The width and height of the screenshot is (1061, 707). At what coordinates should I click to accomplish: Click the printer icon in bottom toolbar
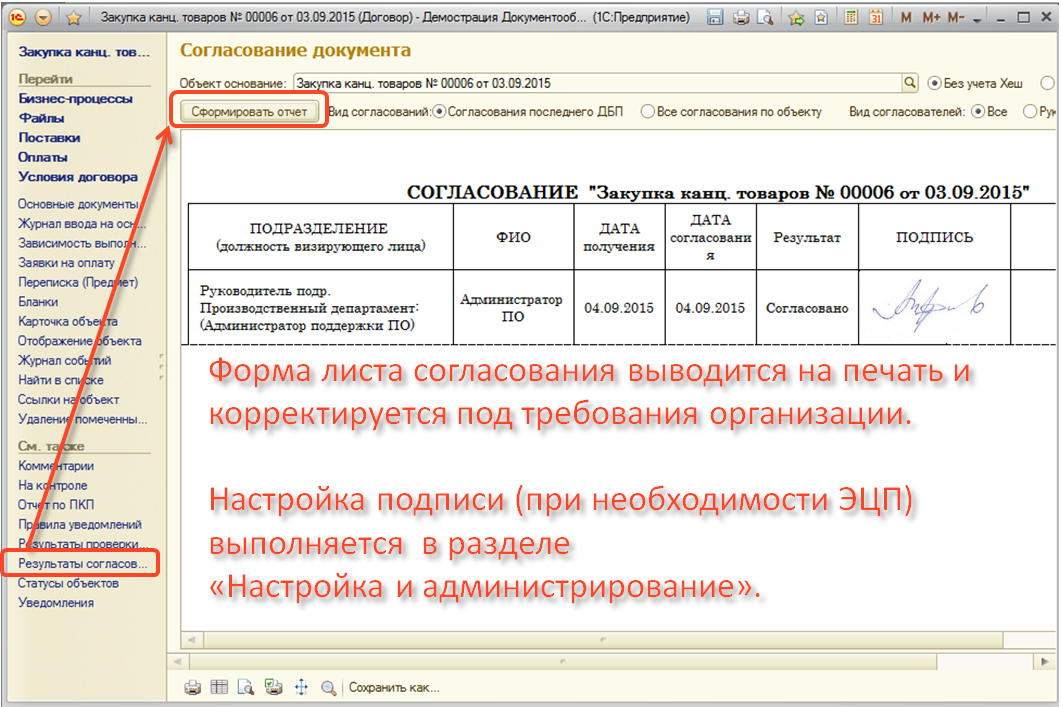click(x=193, y=688)
